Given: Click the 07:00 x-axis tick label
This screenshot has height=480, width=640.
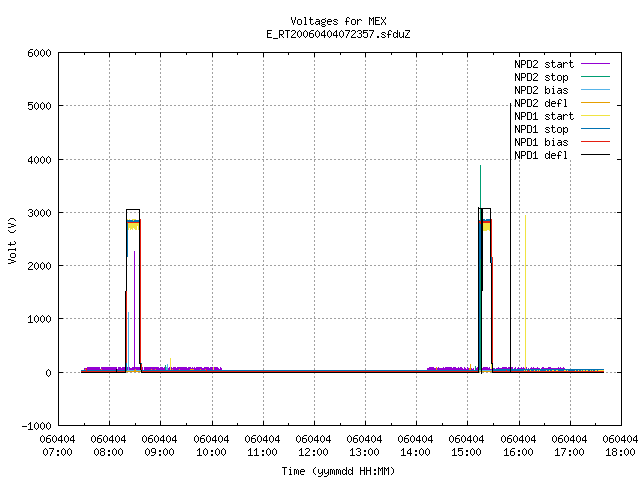Looking at the screenshot, I should point(58,452).
